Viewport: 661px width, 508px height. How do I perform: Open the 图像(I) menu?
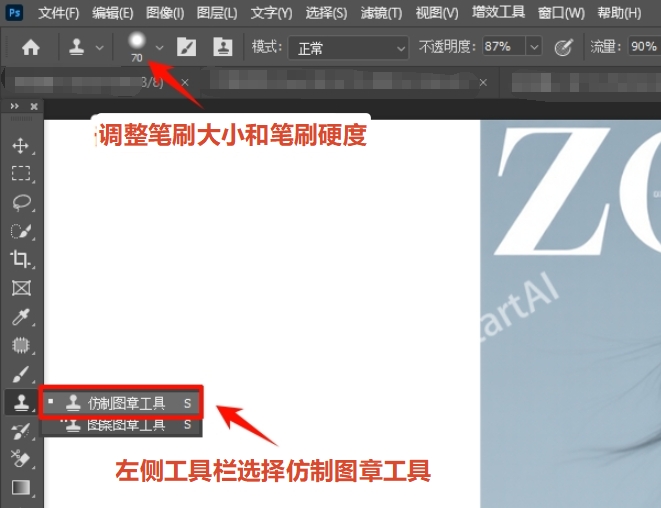click(x=165, y=13)
